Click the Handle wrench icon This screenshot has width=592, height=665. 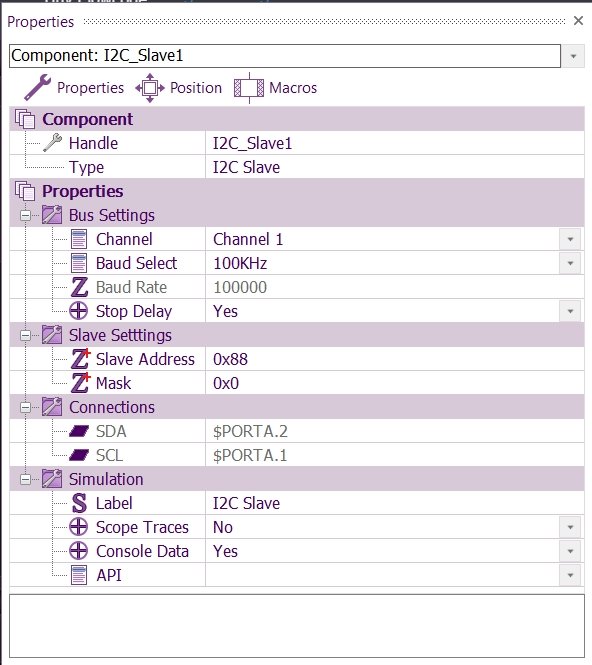point(53,143)
